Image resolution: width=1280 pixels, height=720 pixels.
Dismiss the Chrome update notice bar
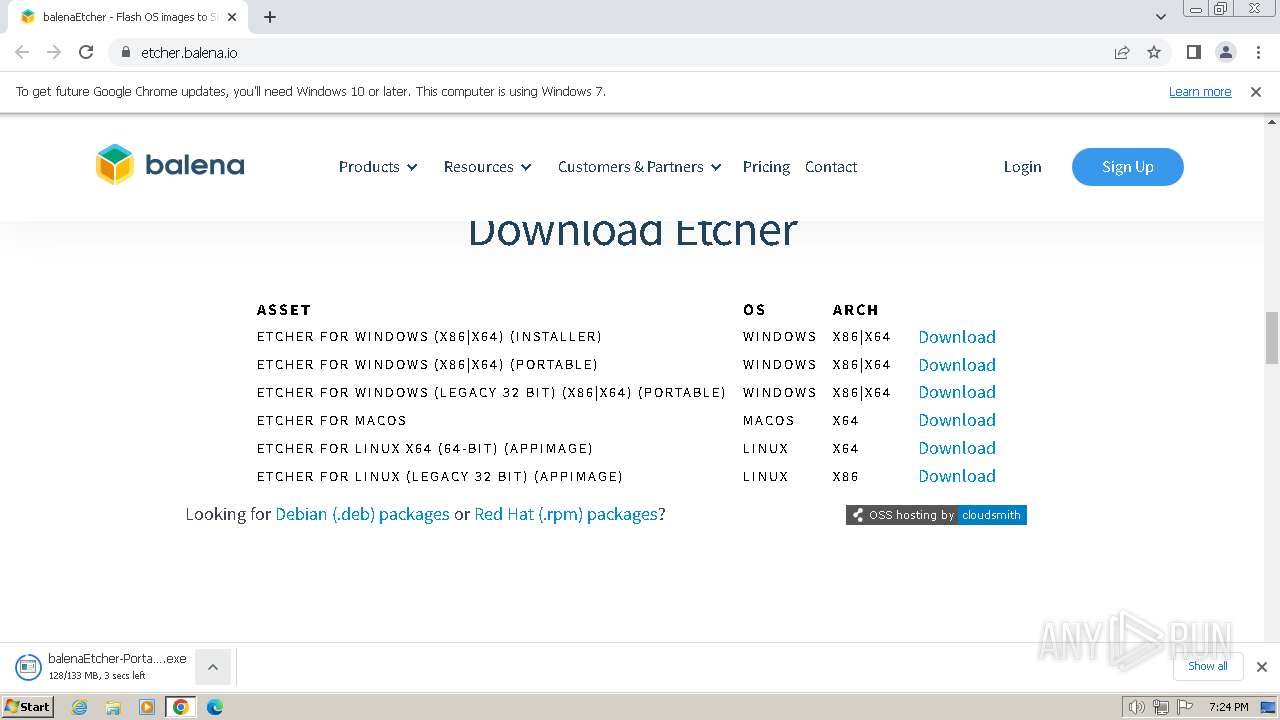(1256, 92)
